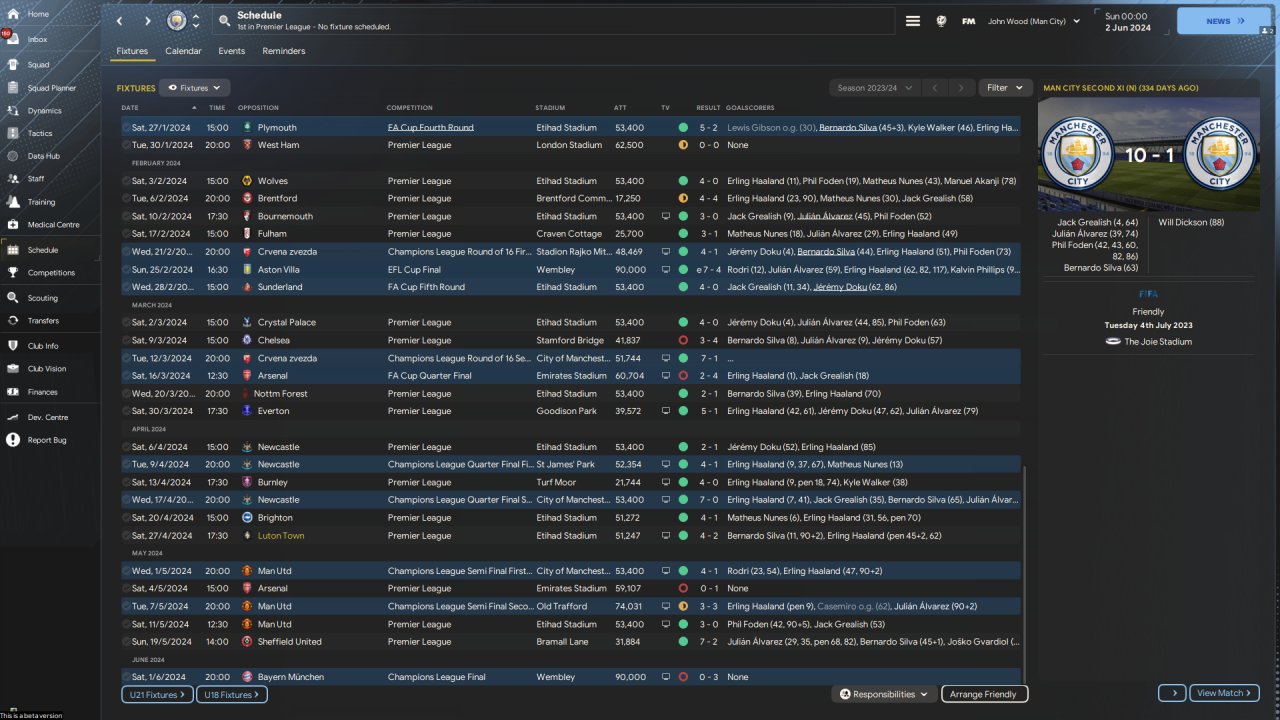Open U21 Fixtures

tap(157, 695)
